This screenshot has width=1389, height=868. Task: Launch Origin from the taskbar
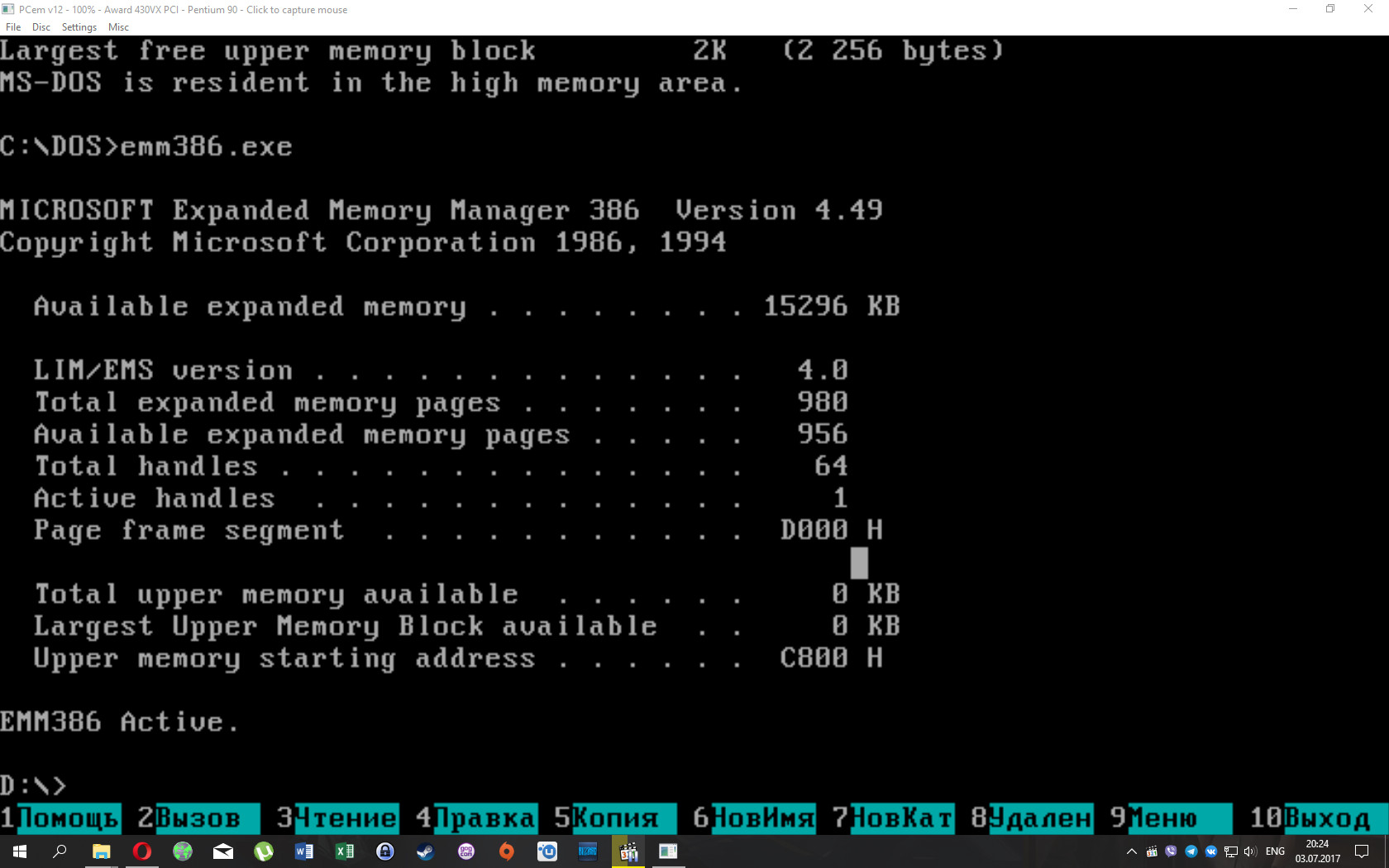506,851
